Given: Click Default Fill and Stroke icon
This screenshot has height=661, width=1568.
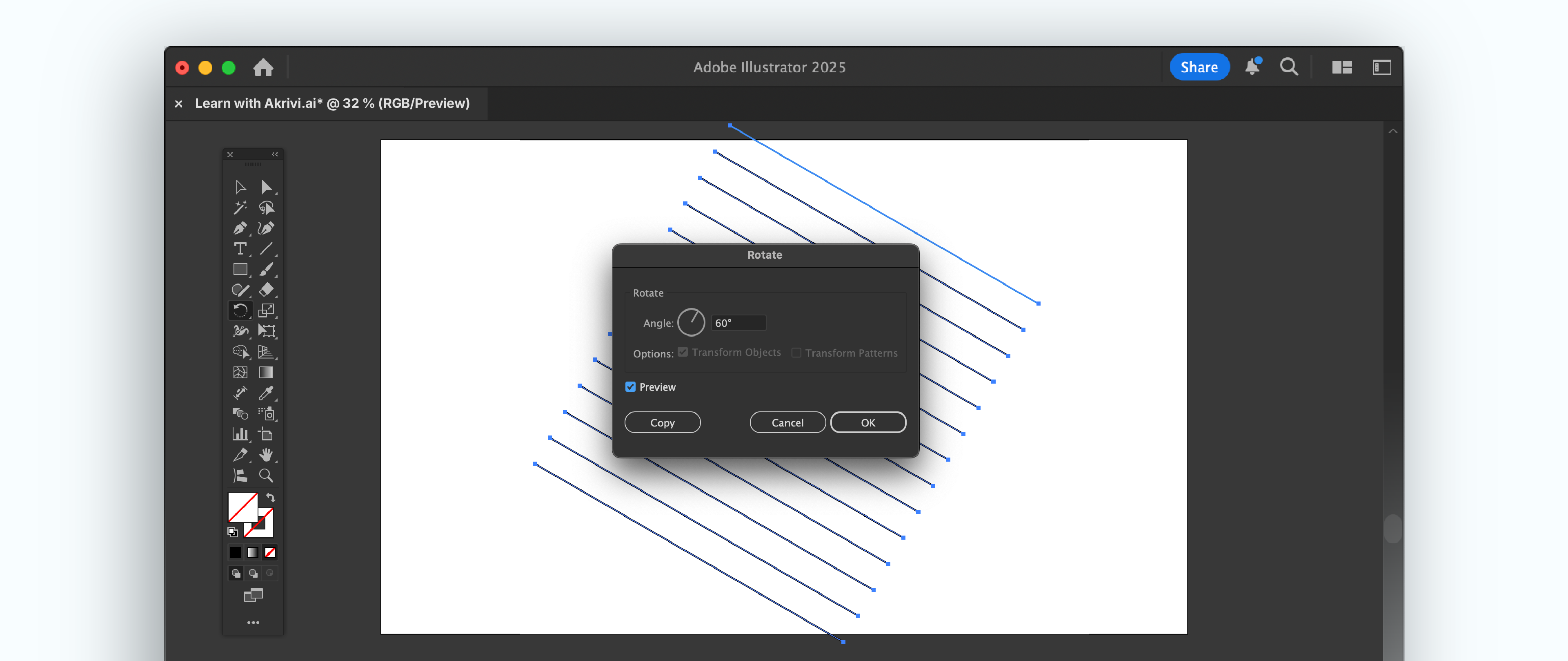Looking at the screenshot, I should pos(233,532).
